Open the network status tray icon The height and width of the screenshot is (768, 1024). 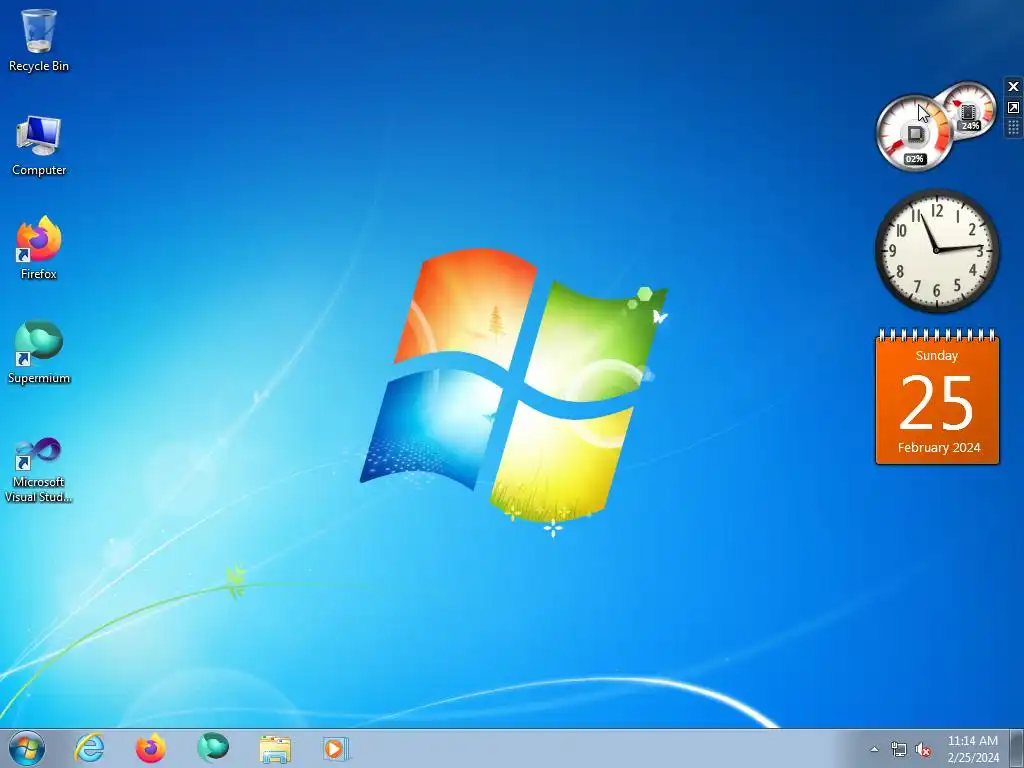click(x=899, y=750)
